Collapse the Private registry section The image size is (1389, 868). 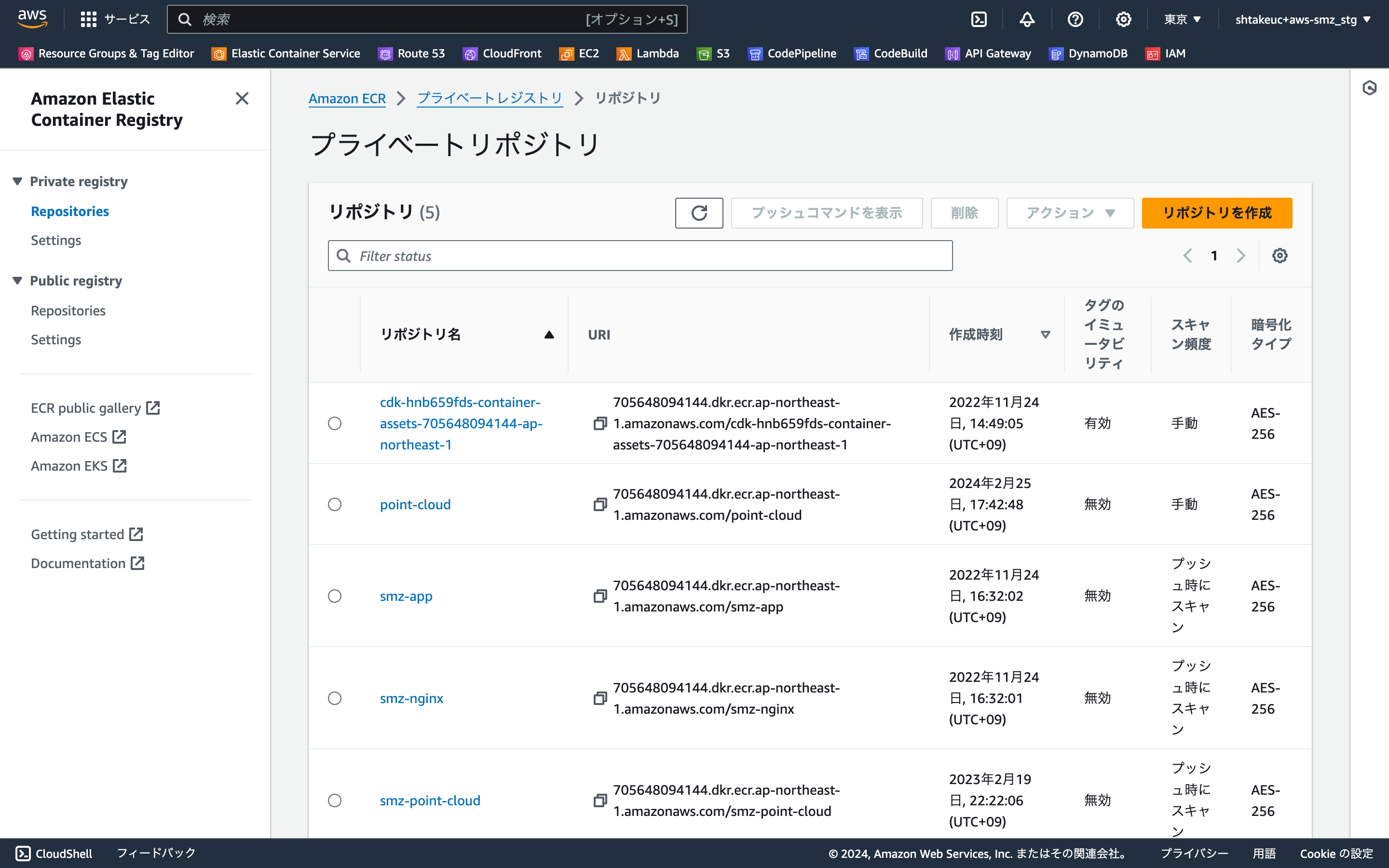pyautogui.click(x=17, y=181)
